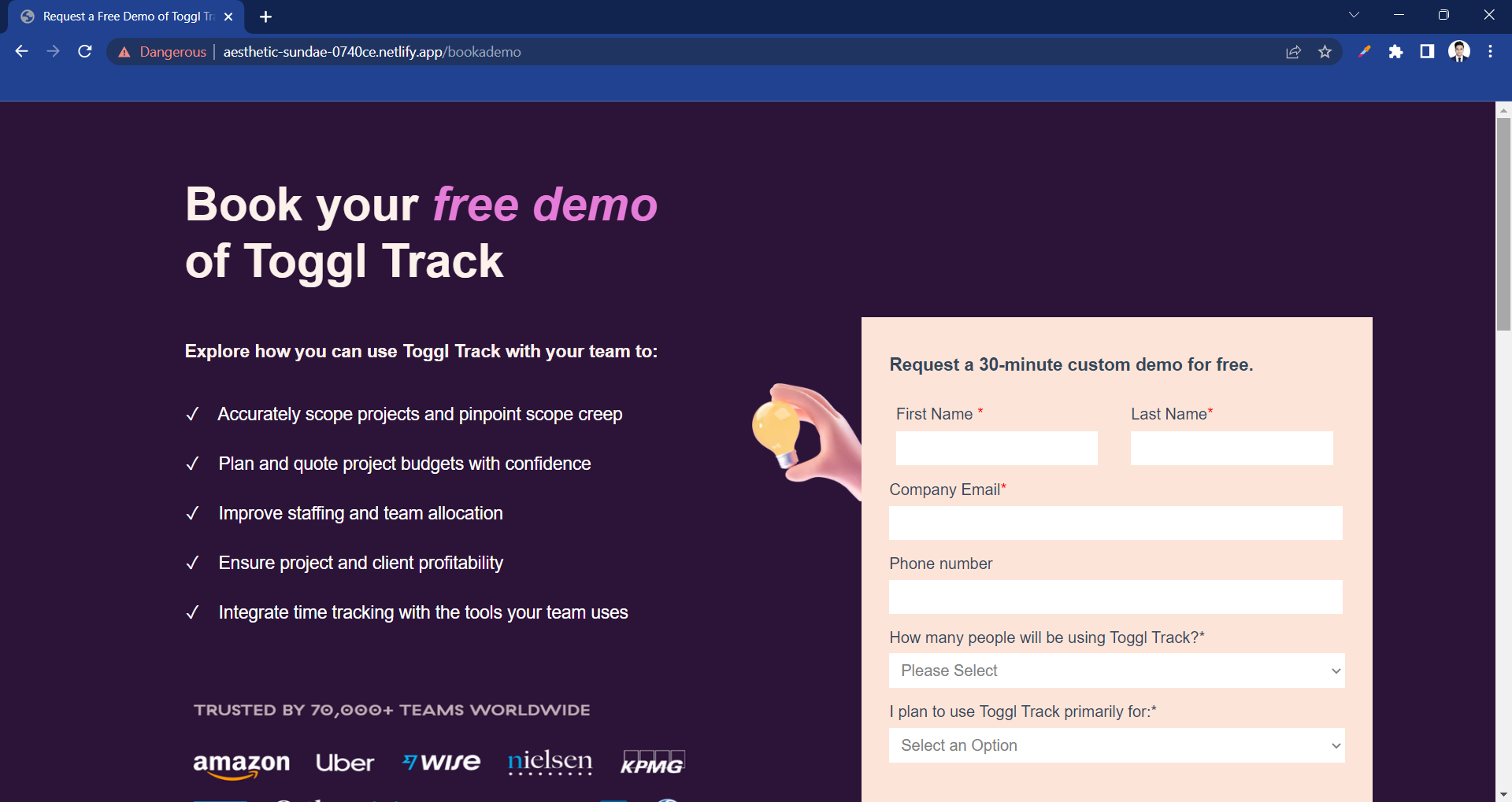1512x802 pixels.
Task: Click 'Integrate time tracking with the tools' line
Action: coord(423,612)
